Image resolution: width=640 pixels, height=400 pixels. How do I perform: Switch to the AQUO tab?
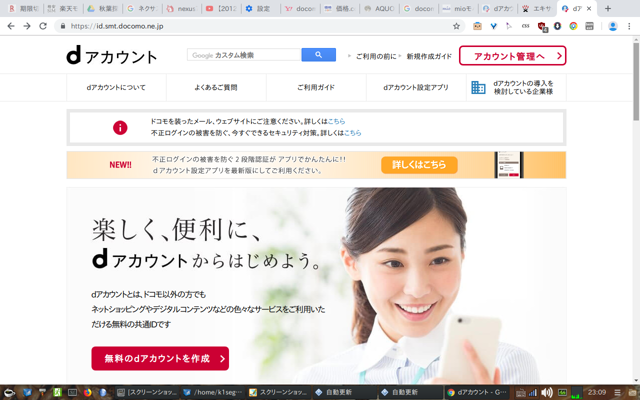[x=380, y=8]
